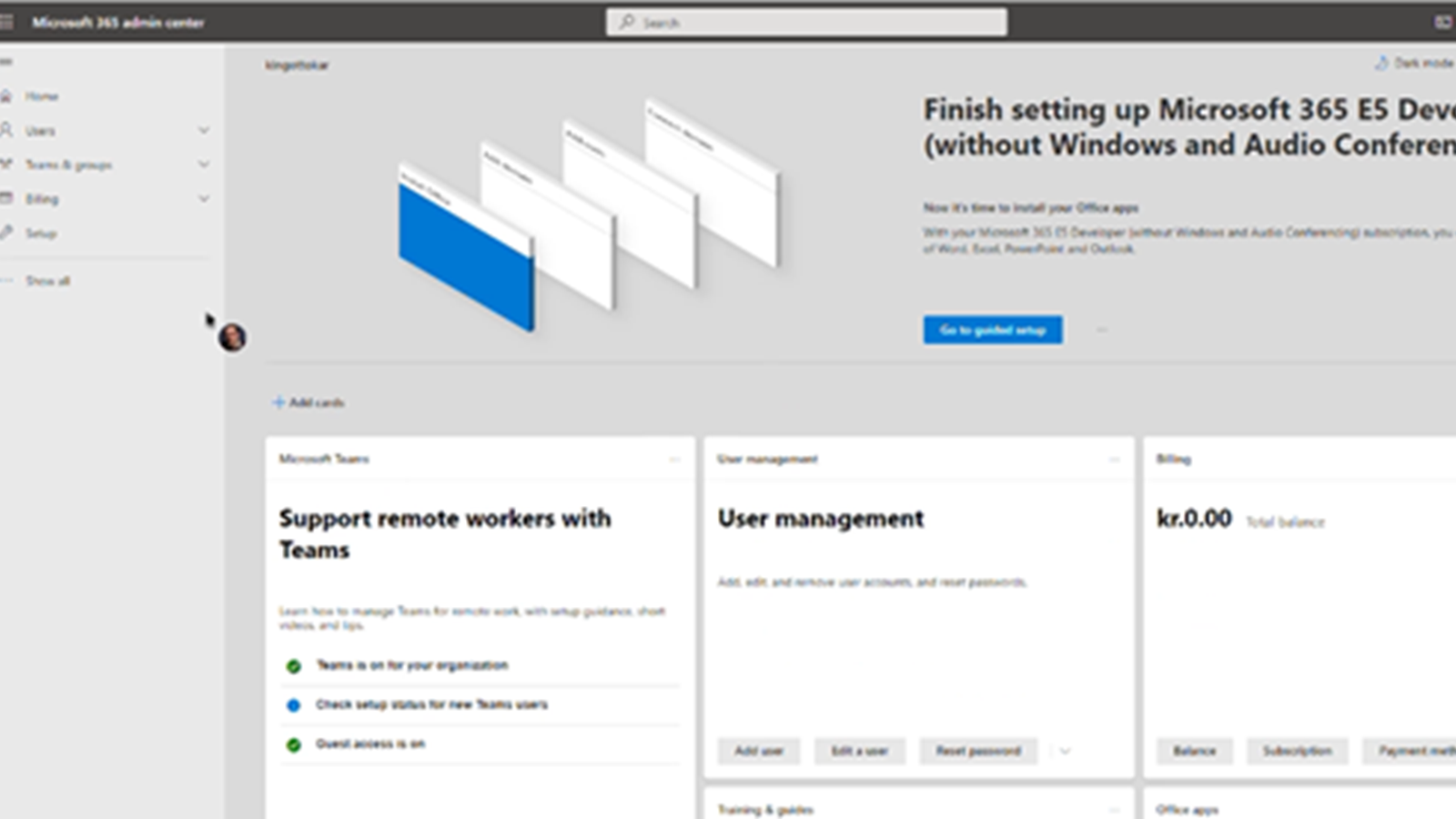Screen dimensions: 1456x819
Task: Click Support remote workers with Teams heading
Action: click(x=445, y=534)
